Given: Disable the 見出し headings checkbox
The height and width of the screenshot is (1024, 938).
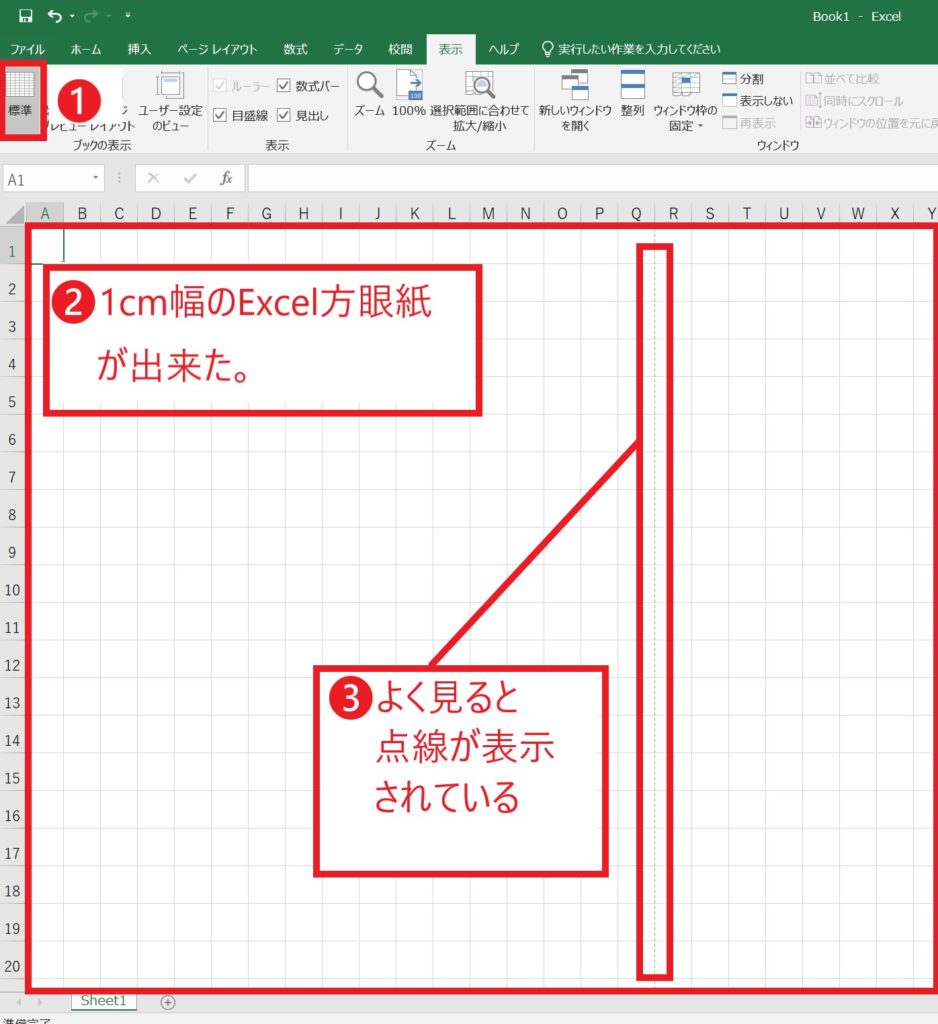Looking at the screenshot, I should pos(285,114).
